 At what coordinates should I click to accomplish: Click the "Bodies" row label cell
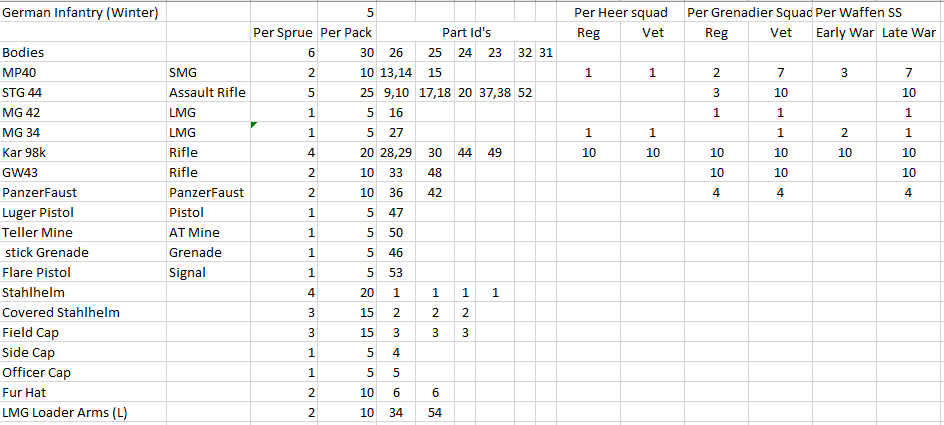pyautogui.click(x=82, y=52)
